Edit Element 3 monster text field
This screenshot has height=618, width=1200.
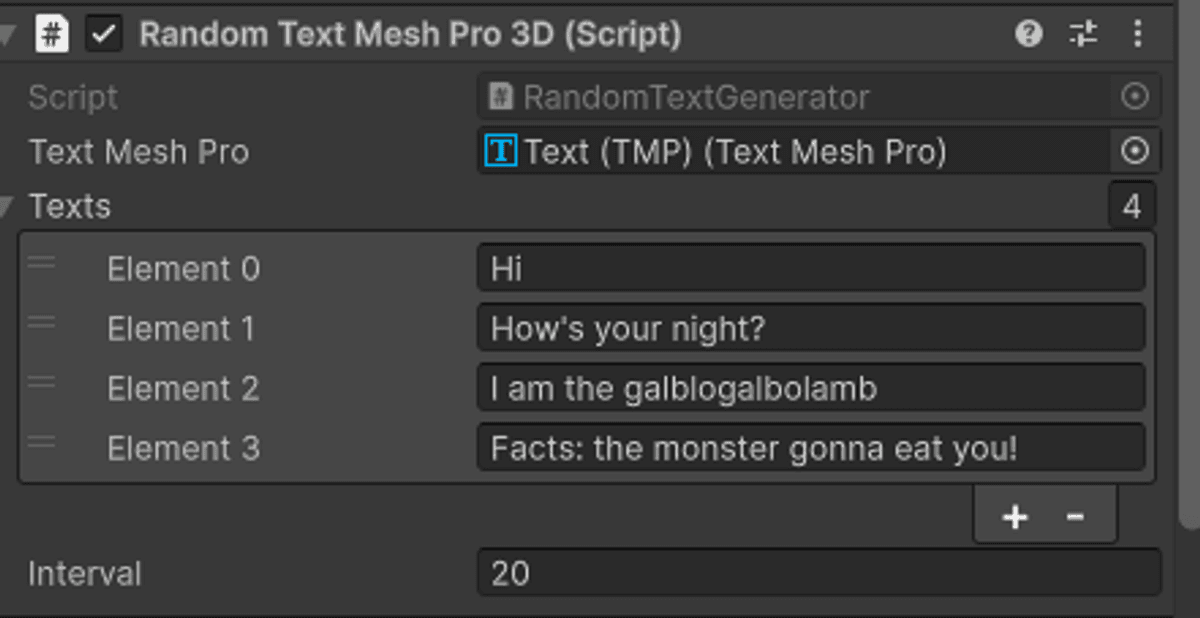point(810,448)
